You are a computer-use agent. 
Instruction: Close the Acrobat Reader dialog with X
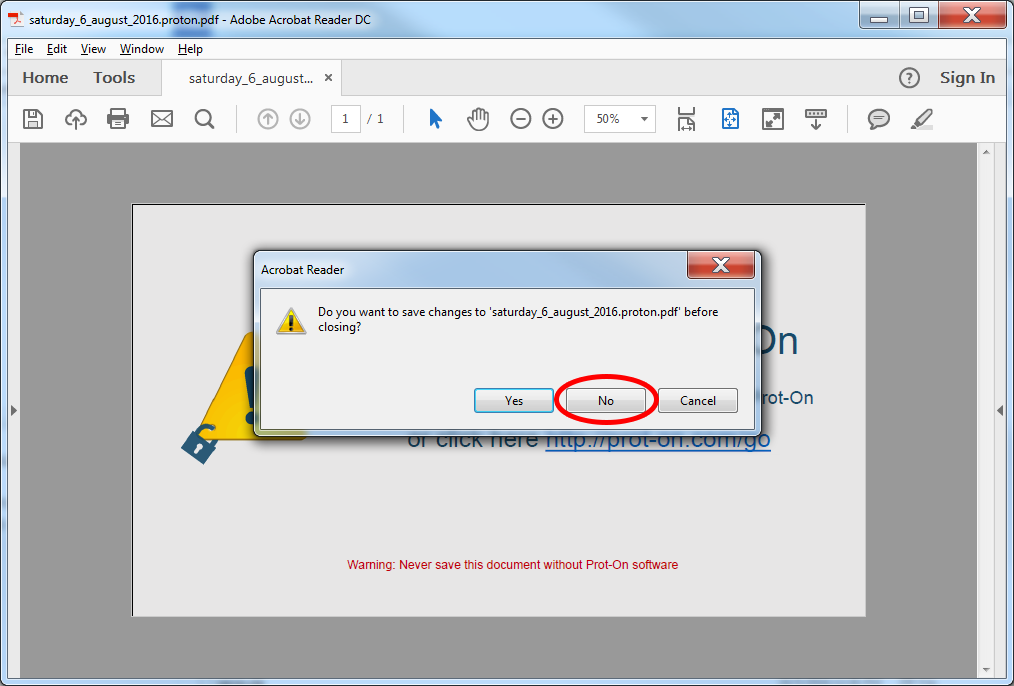720,264
